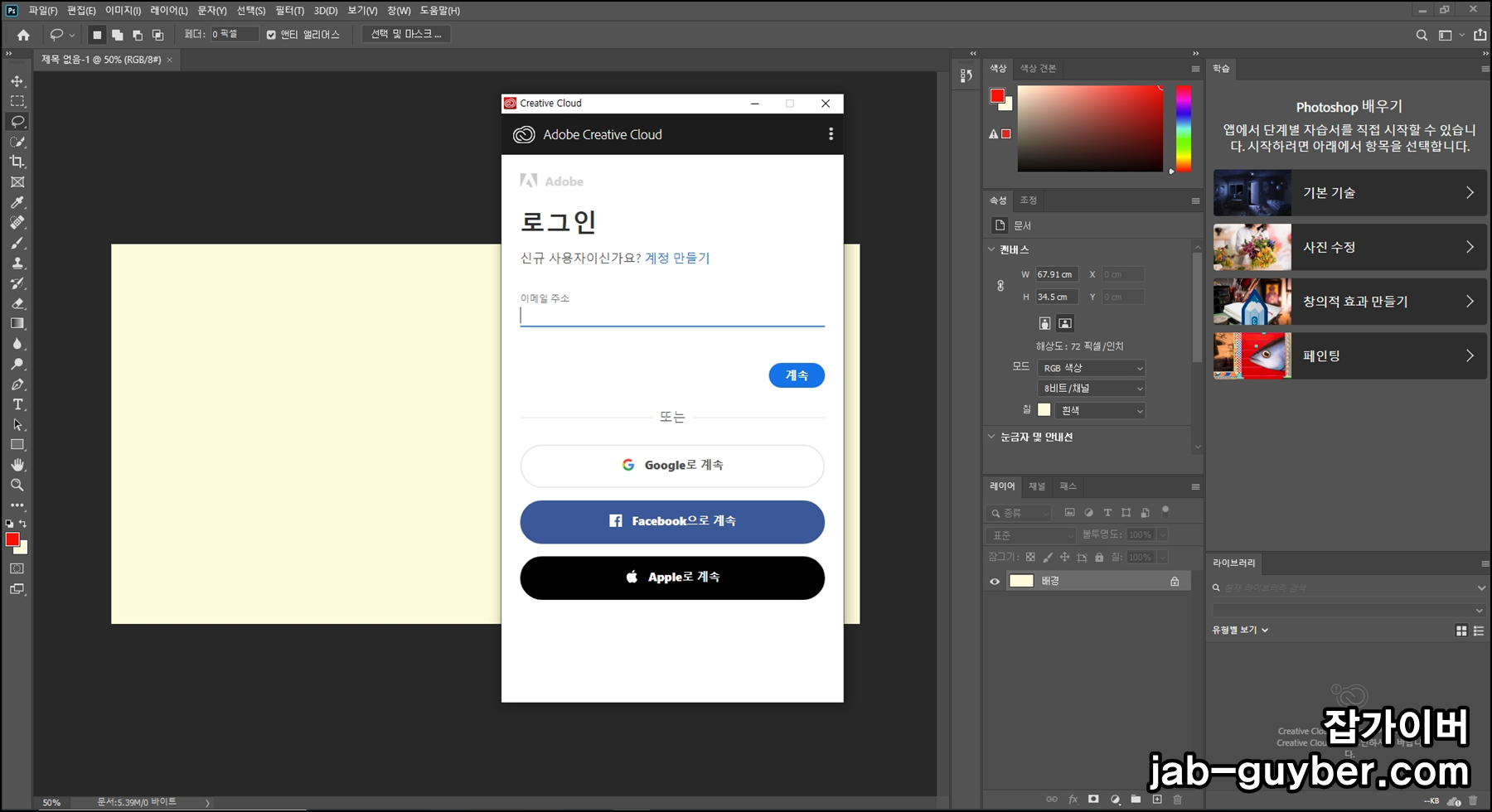
Task: Open the Edit Toolbar three-dots button
Action: pos(17,505)
